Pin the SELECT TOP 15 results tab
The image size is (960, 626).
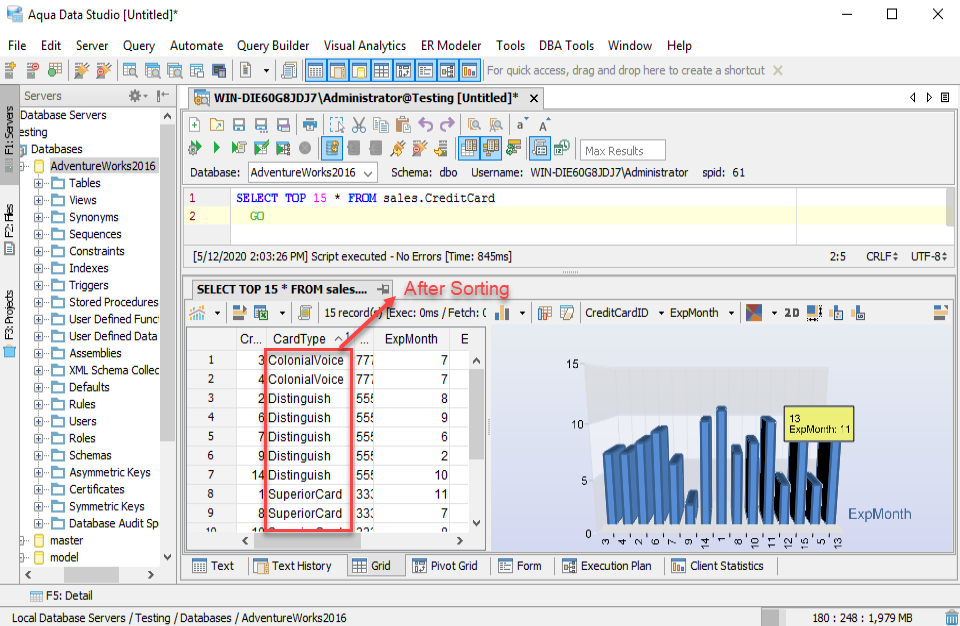pyautogui.click(x=383, y=289)
